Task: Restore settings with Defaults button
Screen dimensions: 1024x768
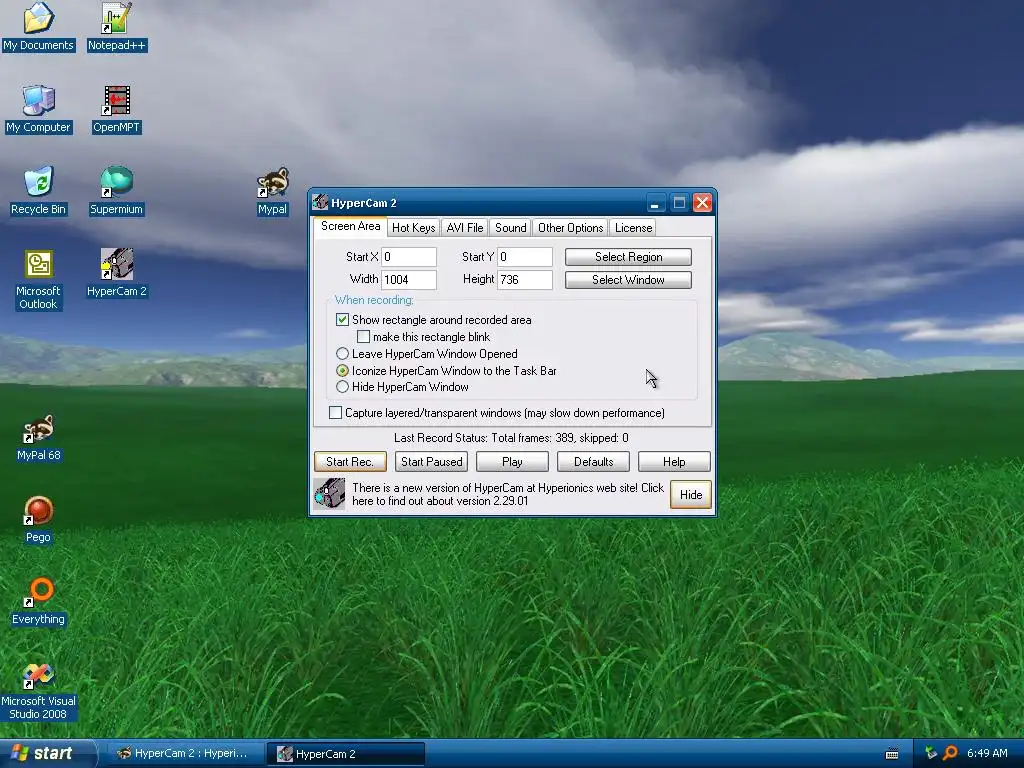Action: [593, 462]
